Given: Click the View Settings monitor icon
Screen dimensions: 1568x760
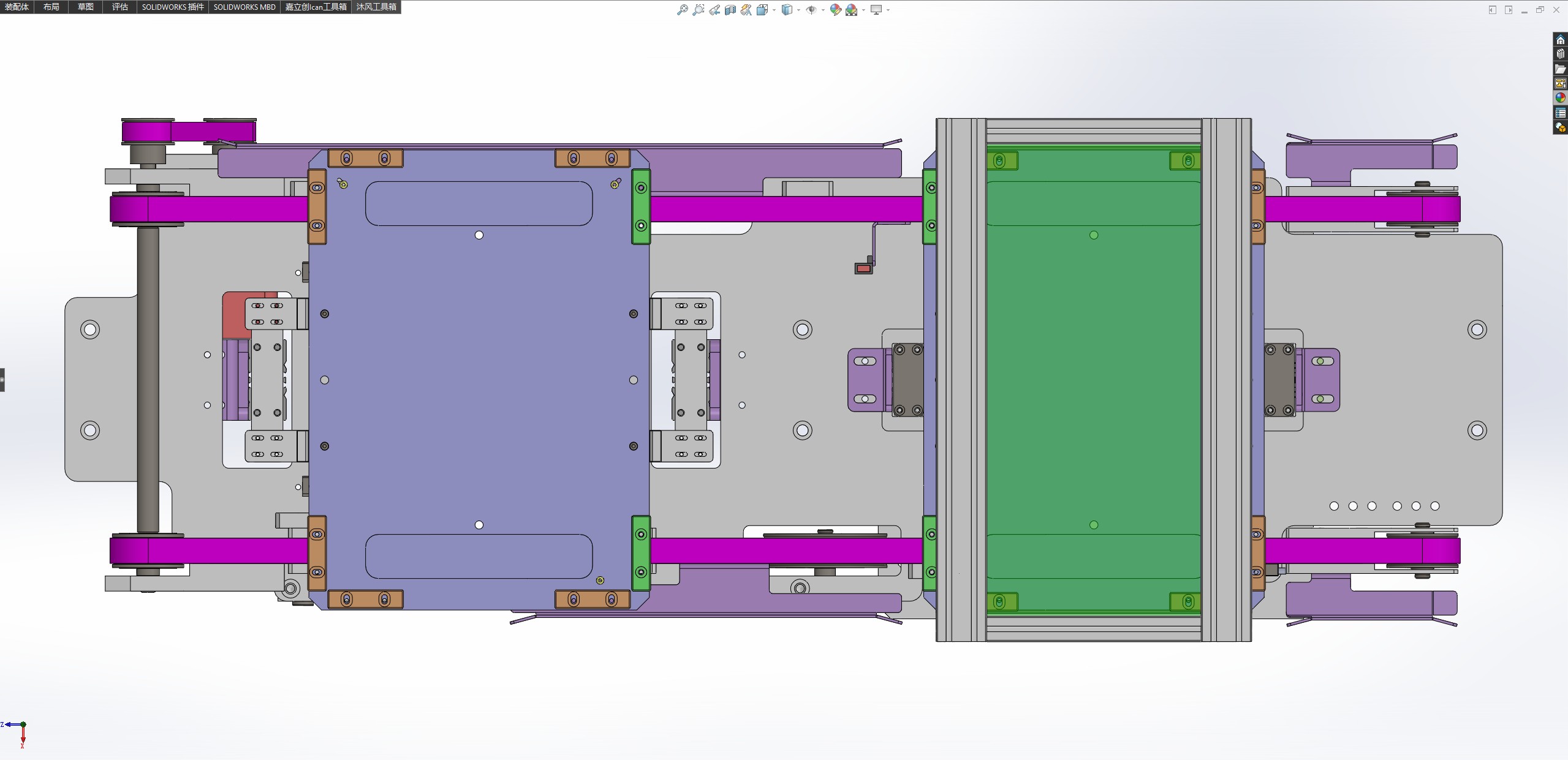Looking at the screenshot, I should pos(876,10).
